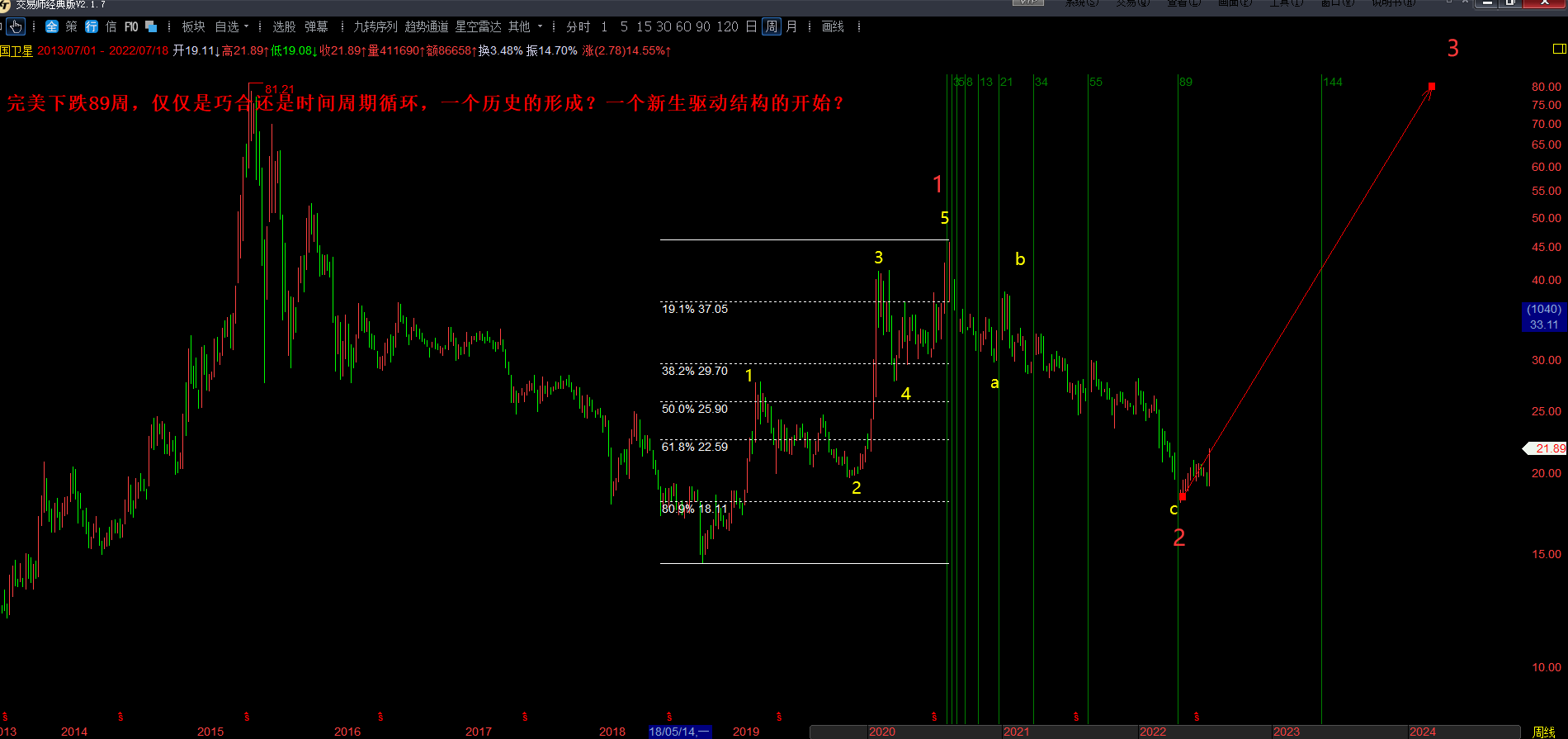Open the 自选 watchlist

tap(226, 26)
